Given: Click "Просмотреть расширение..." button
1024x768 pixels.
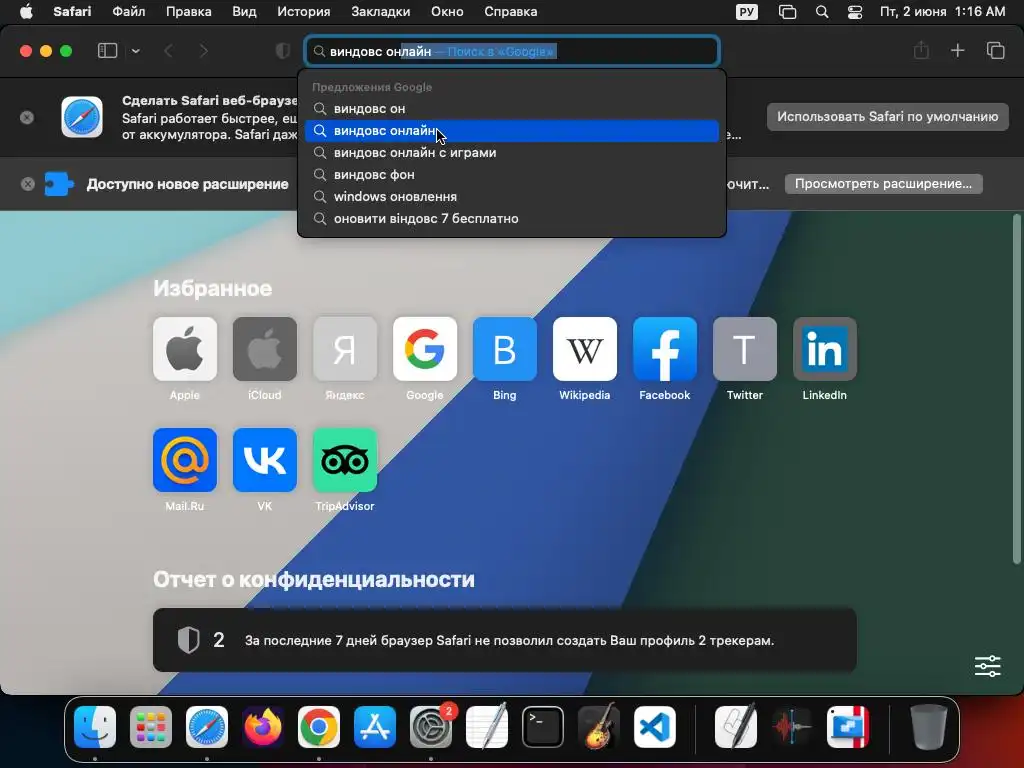Looking at the screenshot, I should pos(883,184).
